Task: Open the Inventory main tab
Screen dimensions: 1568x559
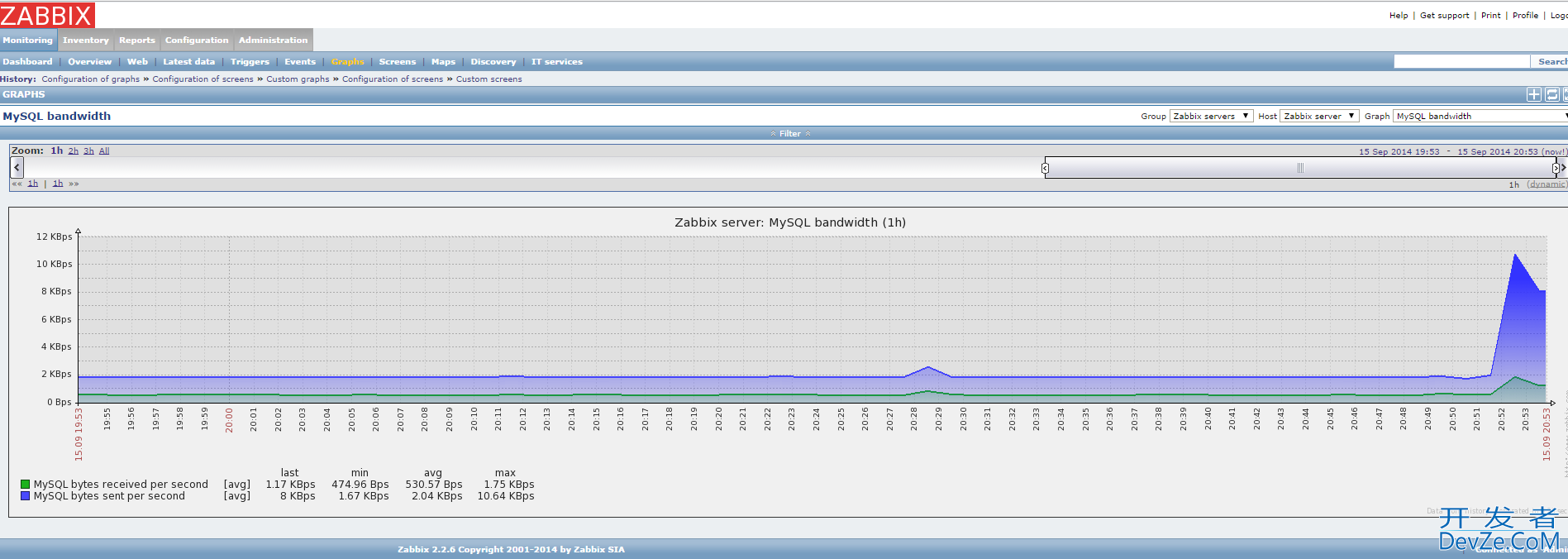Action: [x=86, y=40]
